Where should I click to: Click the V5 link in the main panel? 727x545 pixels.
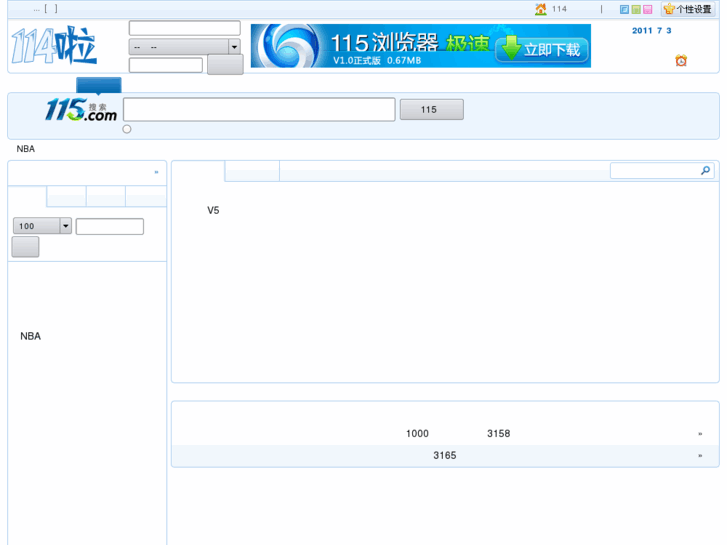pos(213,211)
